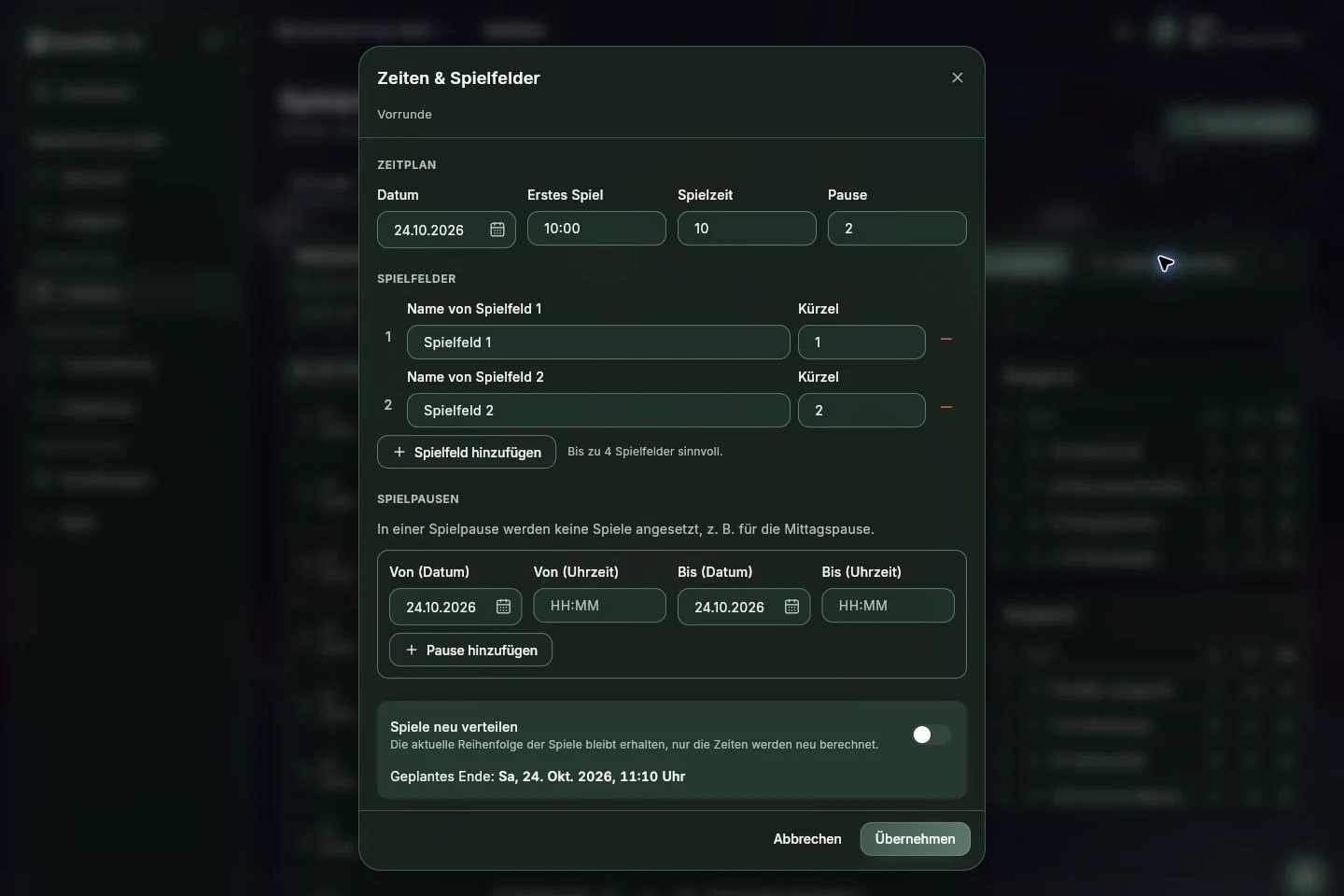Open calendar icon in Von (Datum)
This screenshot has height=896, width=1344.
point(503,607)
